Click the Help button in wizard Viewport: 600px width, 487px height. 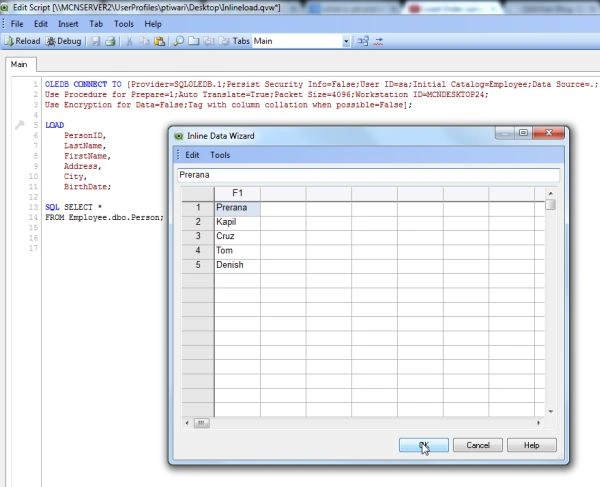point(532,445)
